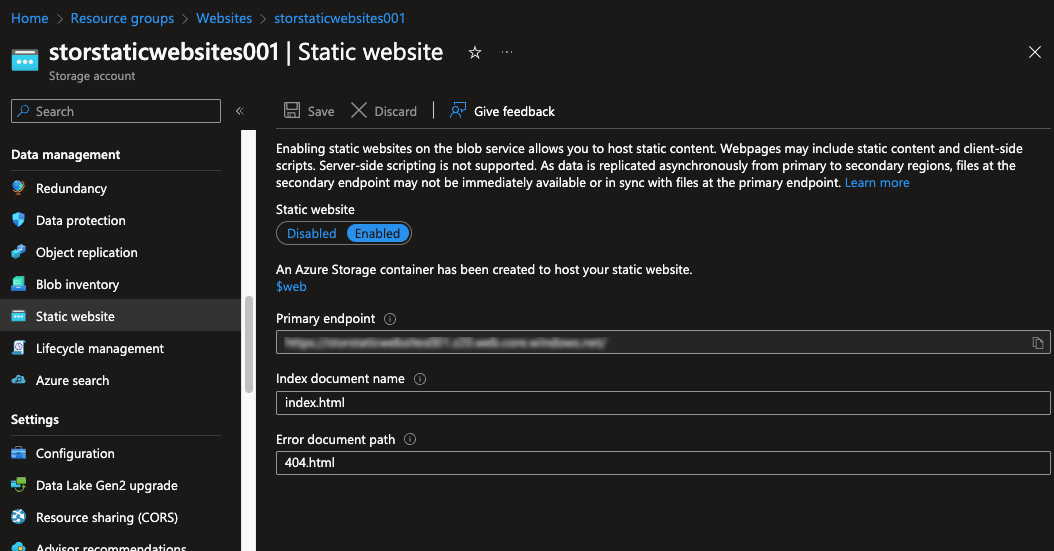Click the Lifecycle management icon
This screenshot has height=551, width=1054.
coord(19,348)
